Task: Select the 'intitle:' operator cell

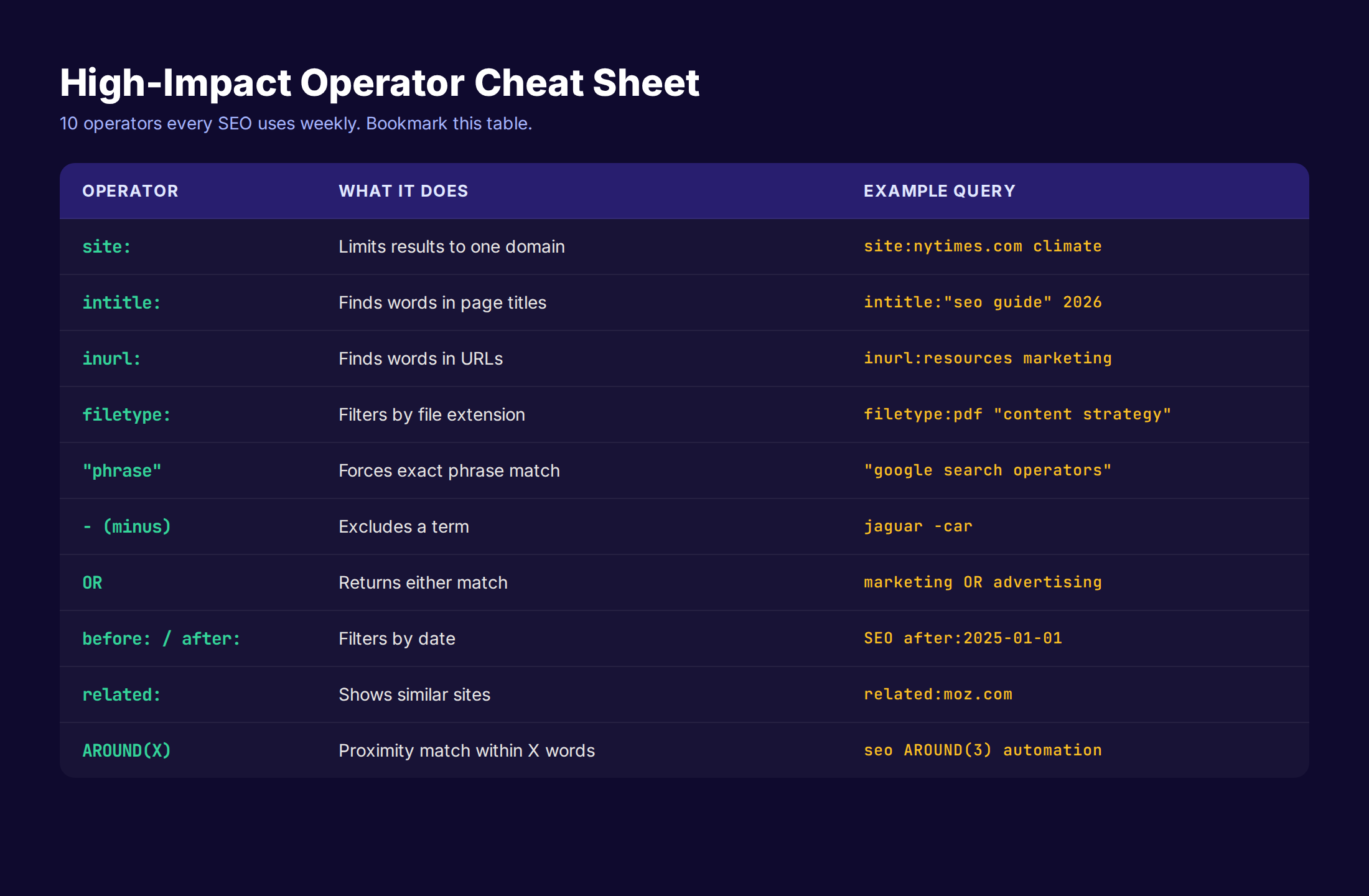Action: point(122,302)
